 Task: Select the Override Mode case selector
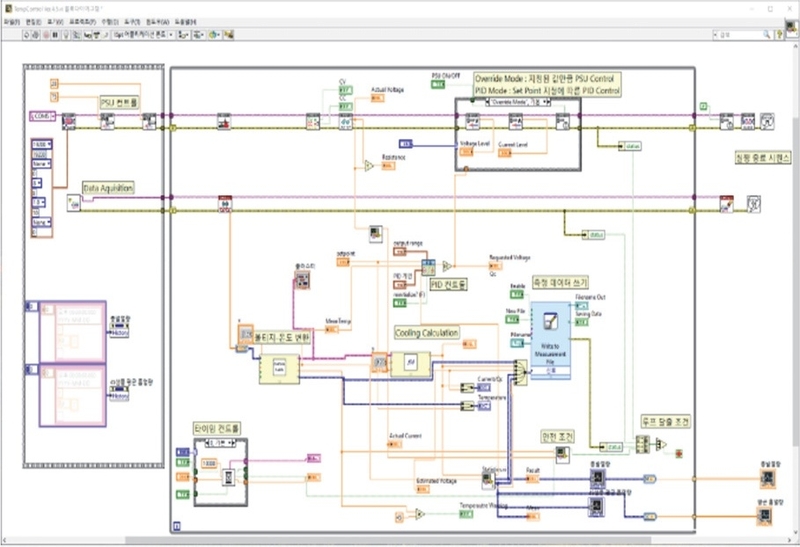tap(518, 101)
